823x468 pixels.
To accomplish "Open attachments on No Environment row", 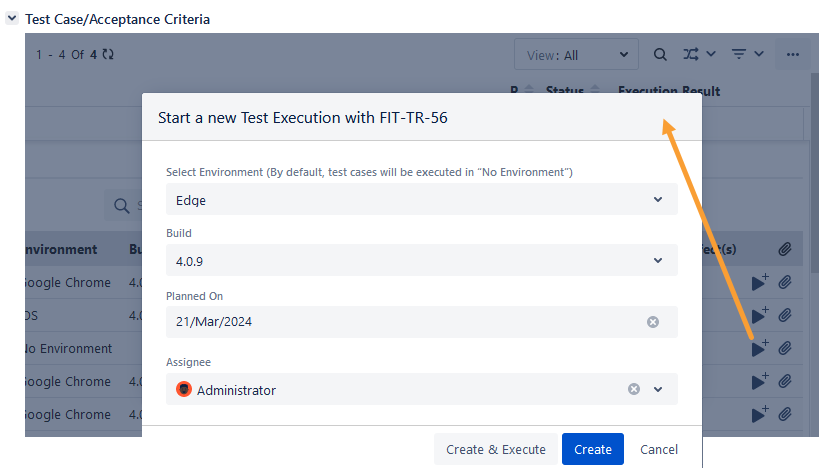I will 785,348.
